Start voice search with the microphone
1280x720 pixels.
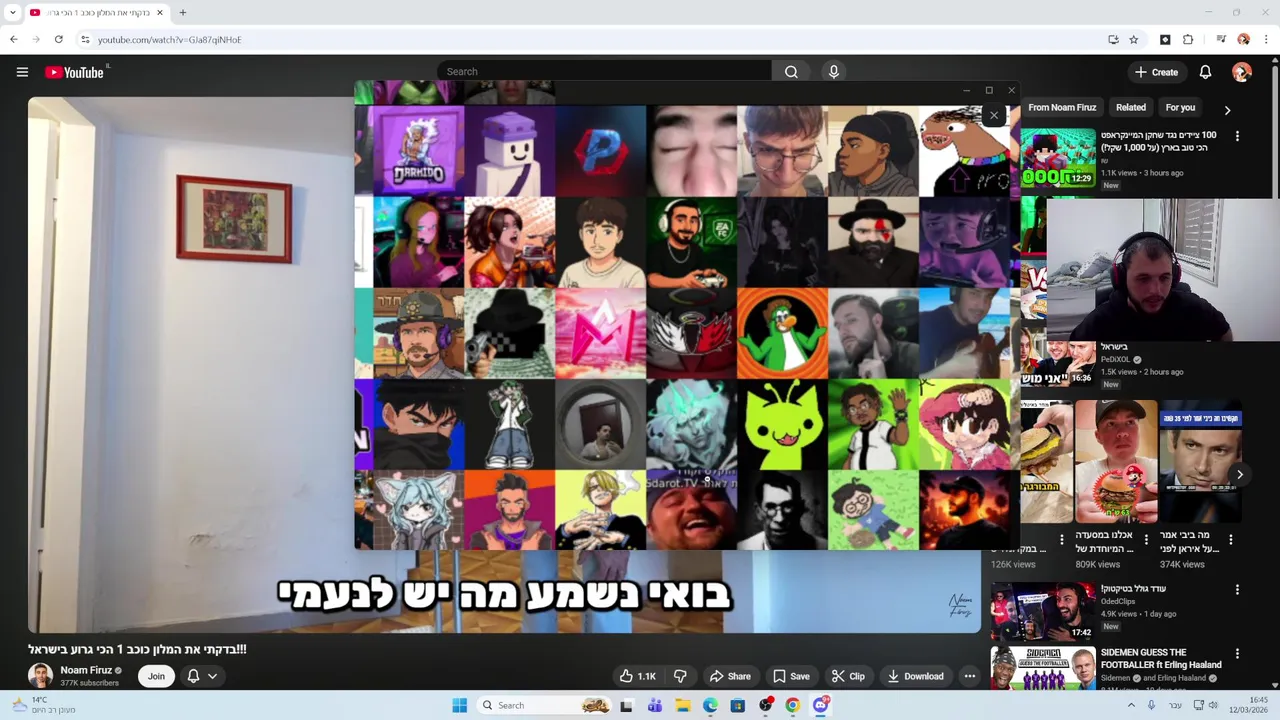[x=834, y=72]
